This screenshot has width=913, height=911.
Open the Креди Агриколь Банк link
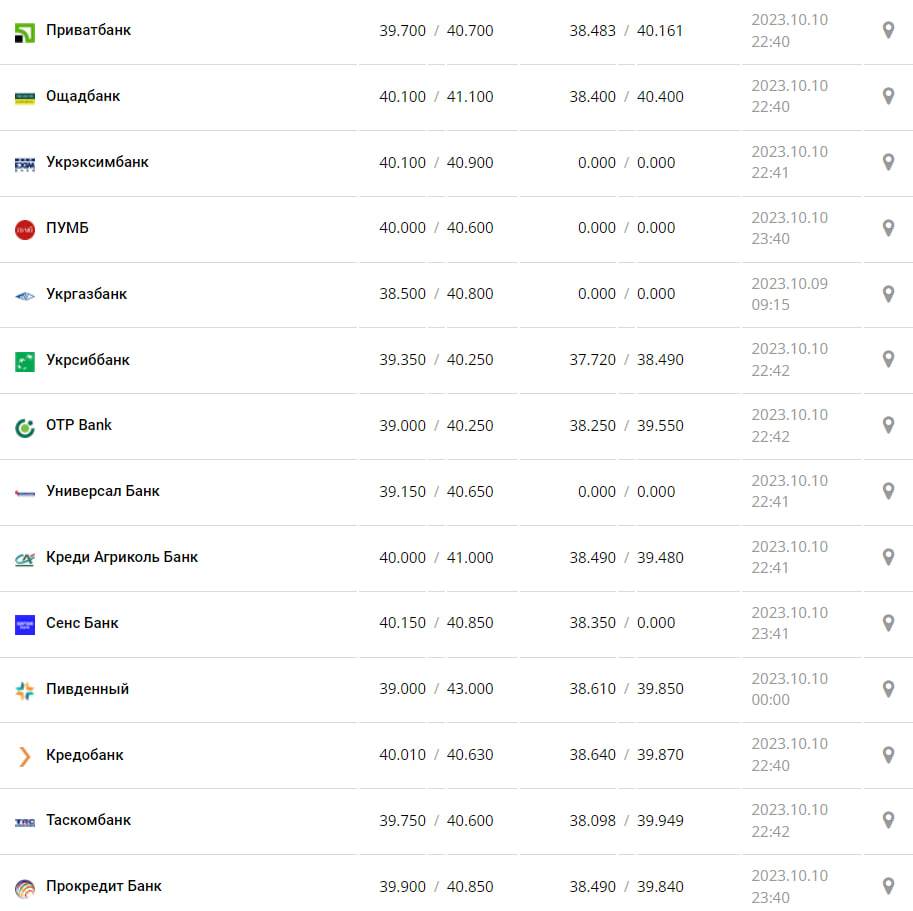pyautogui.click(x=122, y=557)
